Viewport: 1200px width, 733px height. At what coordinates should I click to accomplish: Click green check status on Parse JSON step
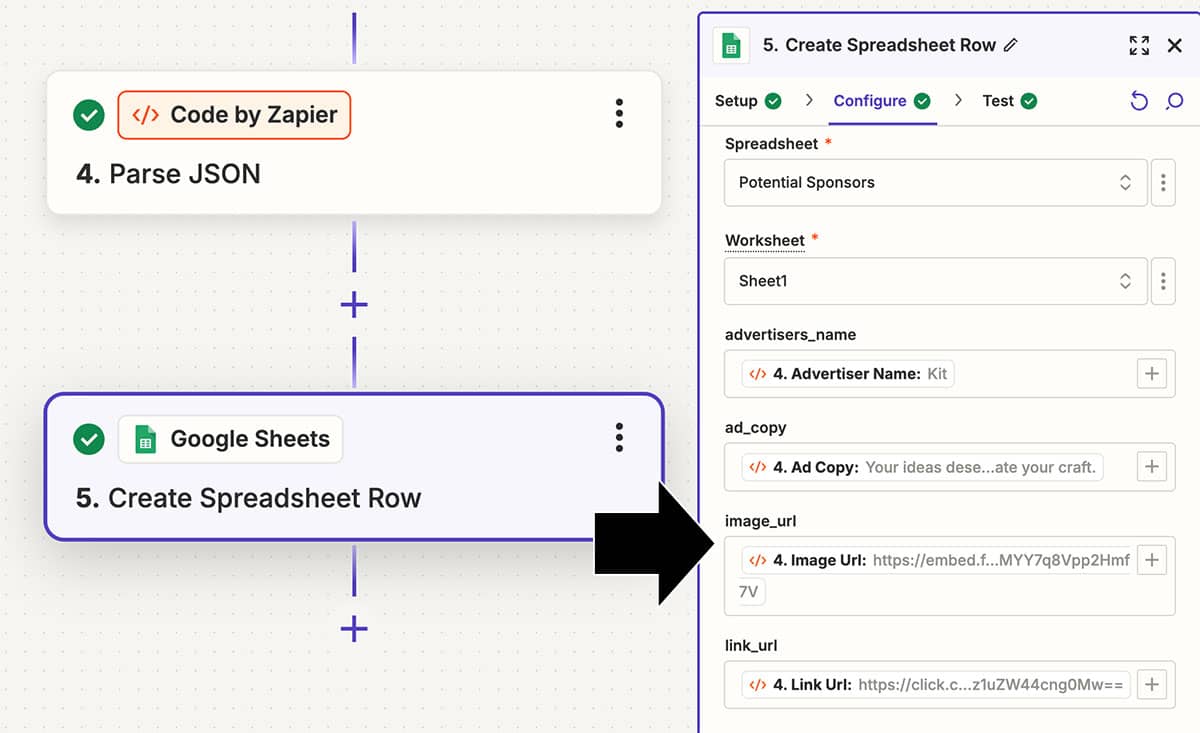[89, 115]
